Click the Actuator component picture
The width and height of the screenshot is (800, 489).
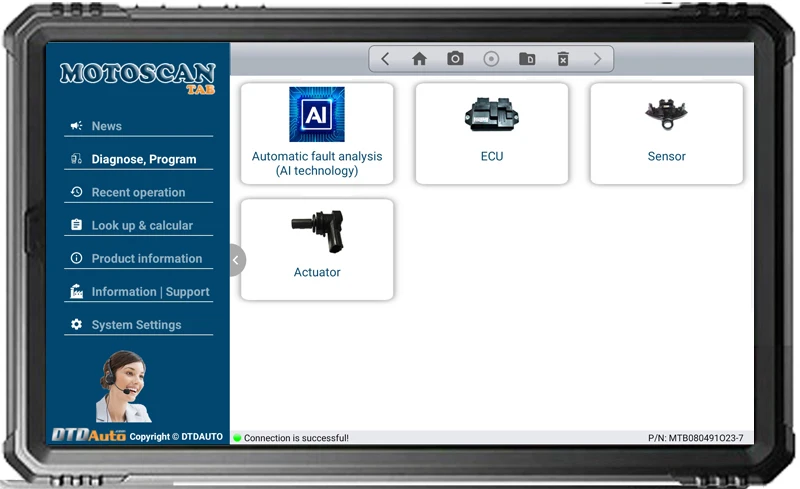(317, 231)
